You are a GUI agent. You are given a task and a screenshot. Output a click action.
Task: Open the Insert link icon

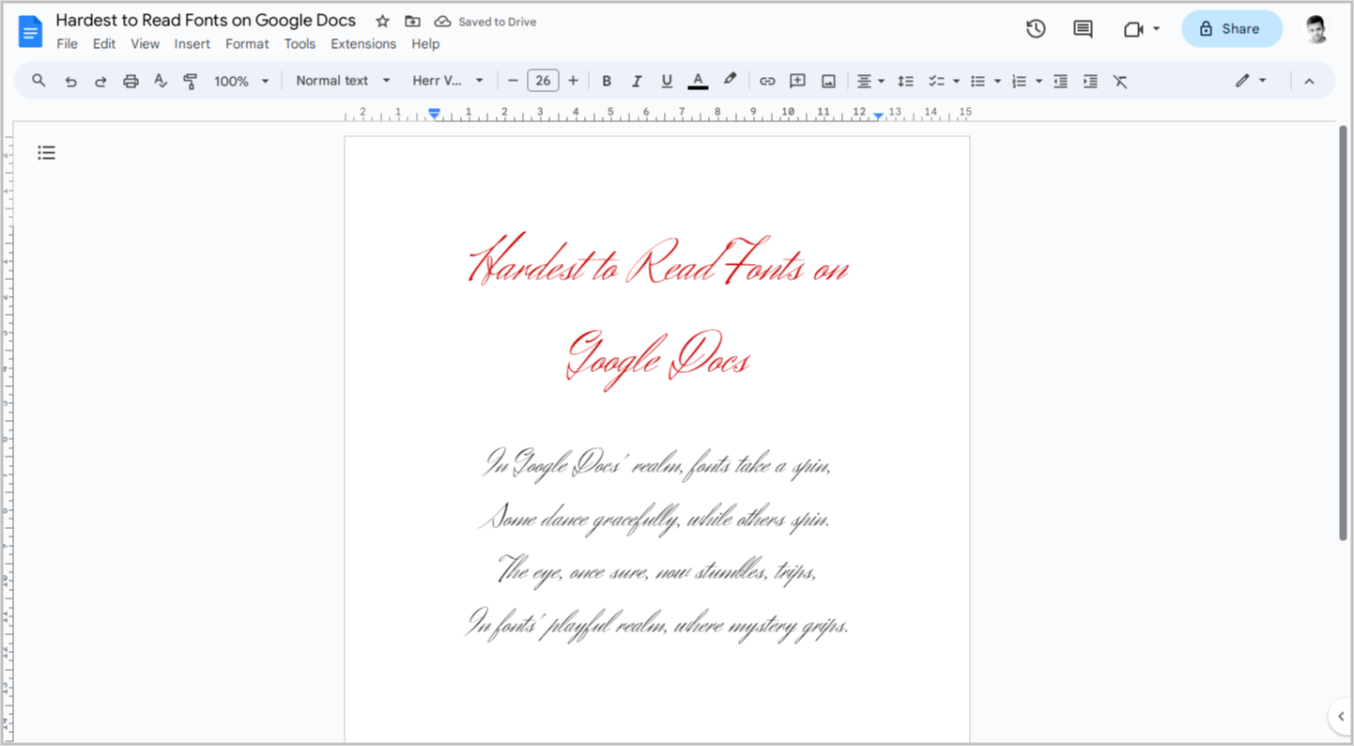(x=767, y=81)
